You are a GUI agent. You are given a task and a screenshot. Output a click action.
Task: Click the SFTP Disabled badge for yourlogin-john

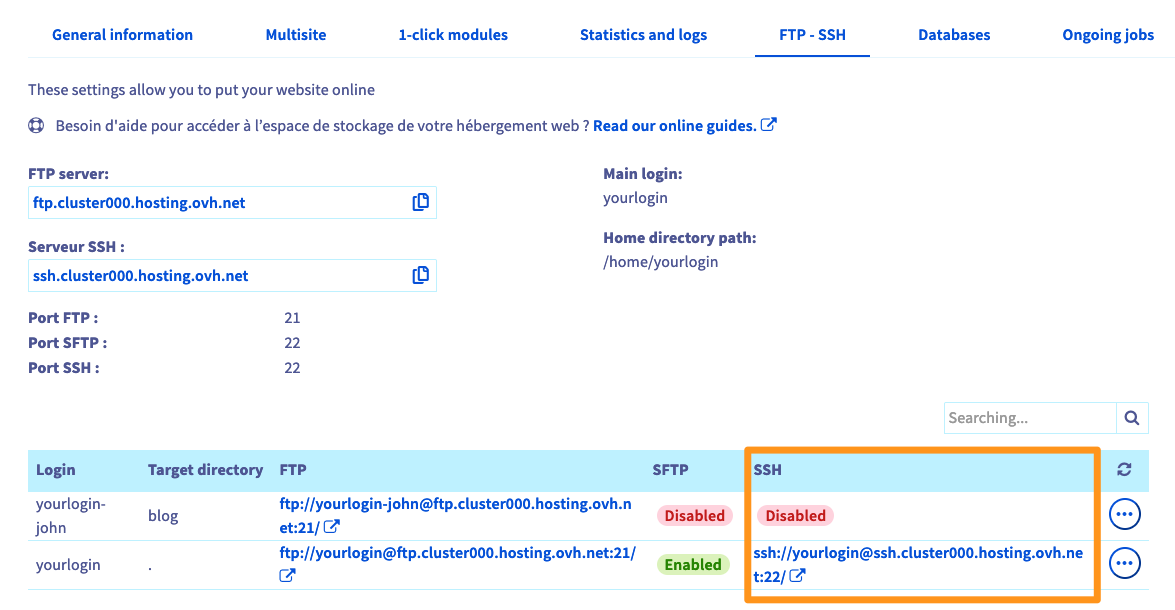695,516
